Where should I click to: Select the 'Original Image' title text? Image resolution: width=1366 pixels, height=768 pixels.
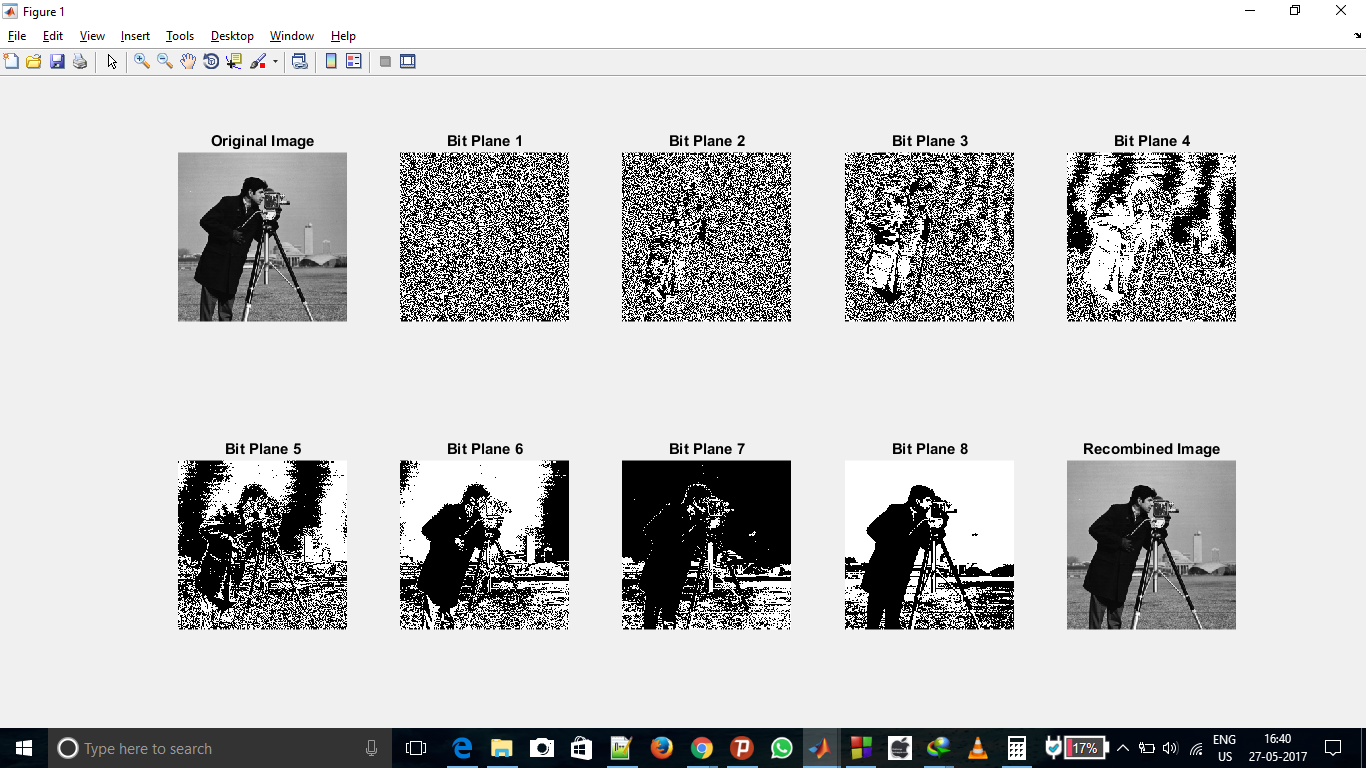[263, 141]
